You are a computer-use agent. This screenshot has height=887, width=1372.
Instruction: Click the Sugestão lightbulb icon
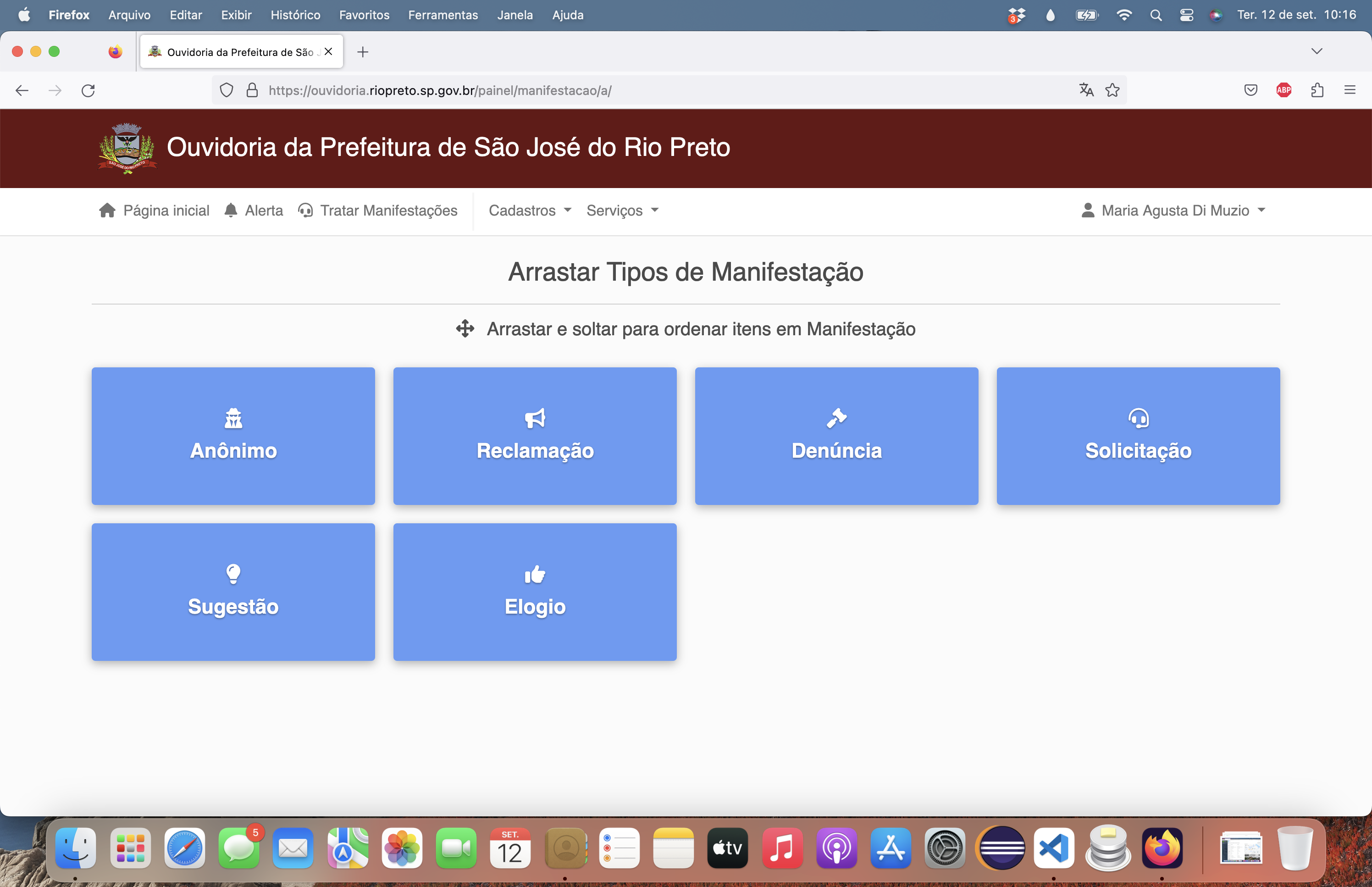coord(233,574)
